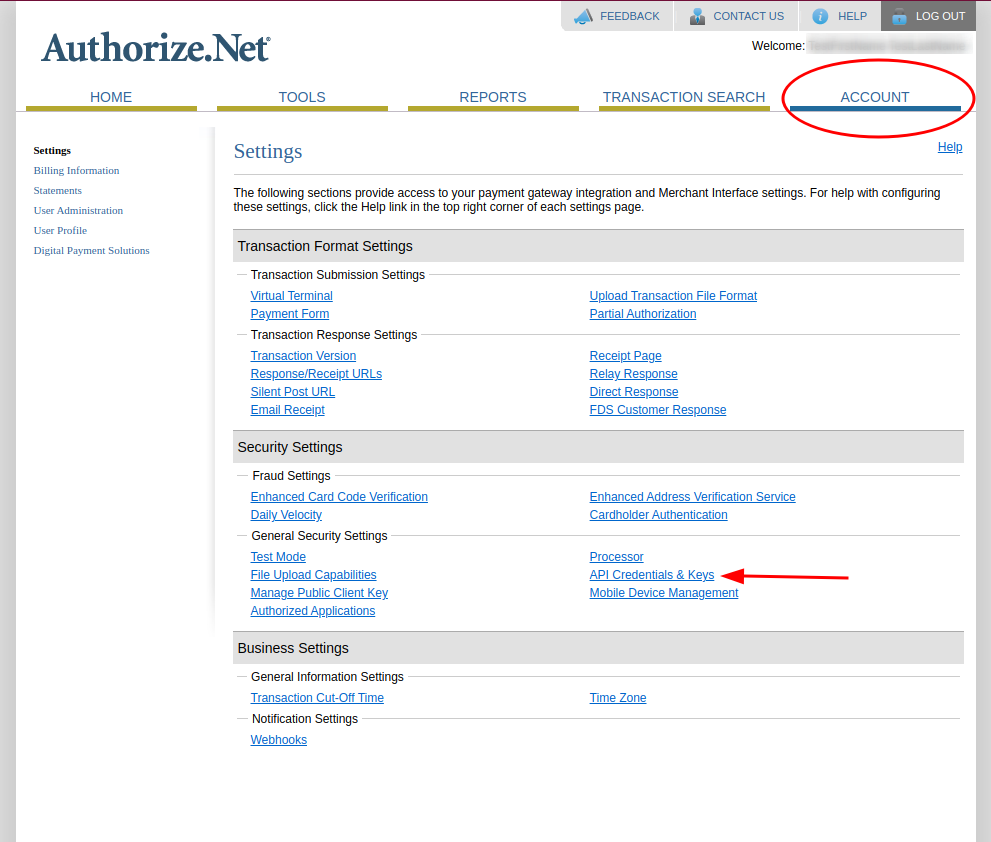Open the Cardholder Authentication link

coord(659,515)
